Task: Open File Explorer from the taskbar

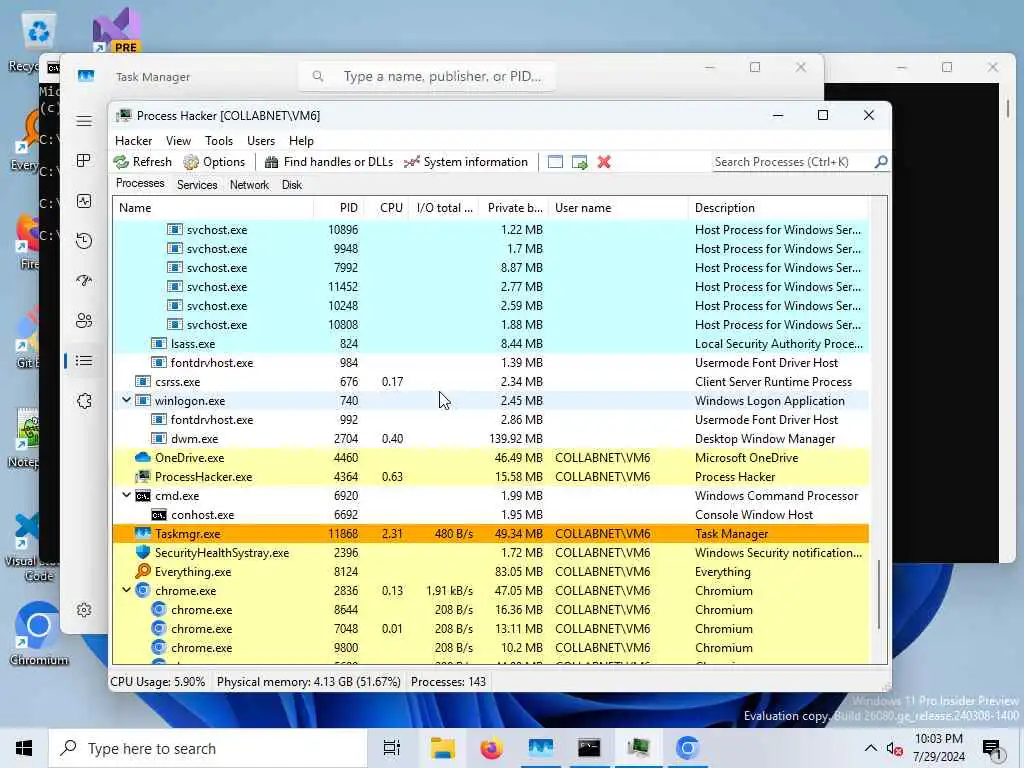Action: click(442, 748)
